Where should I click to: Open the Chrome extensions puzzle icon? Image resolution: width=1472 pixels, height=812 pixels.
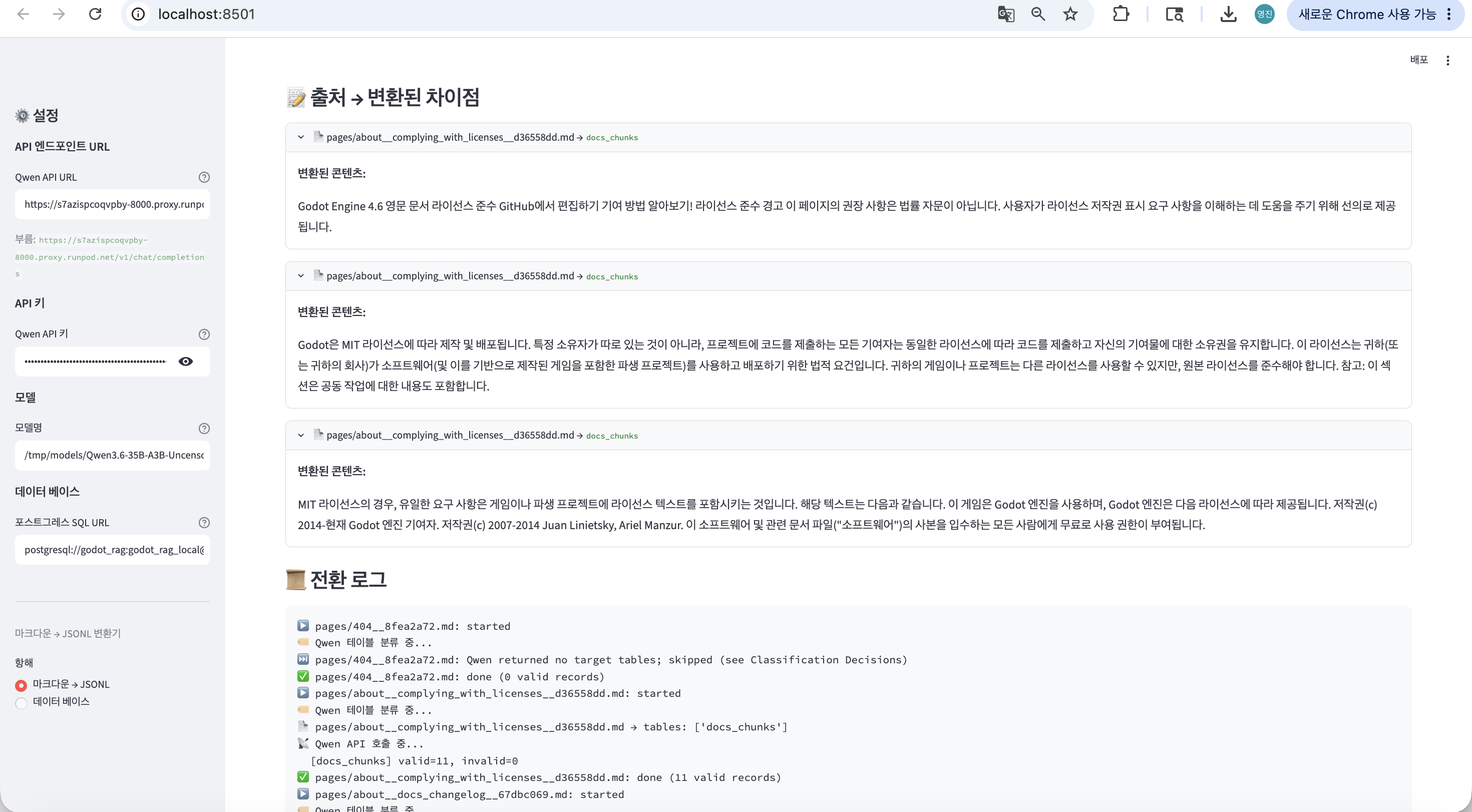(1121, 15)
